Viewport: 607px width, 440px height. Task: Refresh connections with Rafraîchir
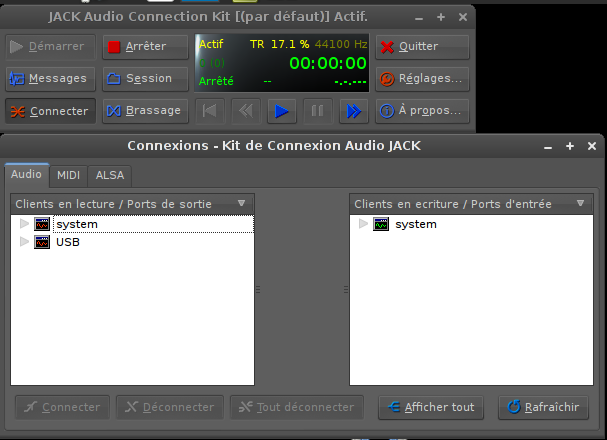(x=544, y=407)
